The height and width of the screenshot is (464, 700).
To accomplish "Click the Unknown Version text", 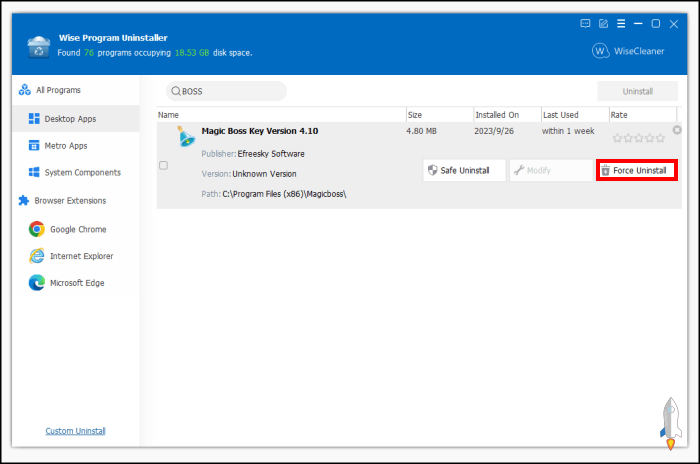I will click(x=264, y=174).
